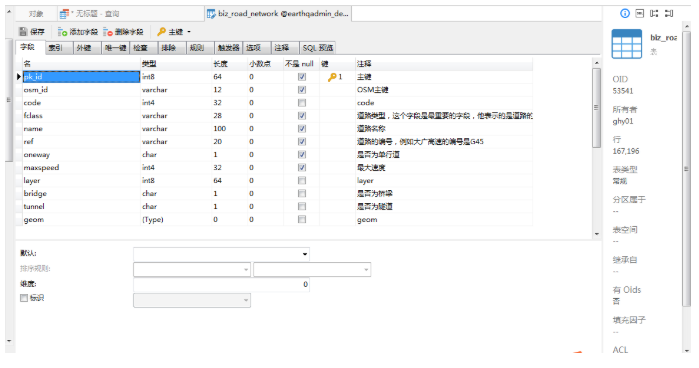Click the third layout icon in right panel header
The height and width of the screenshot is (368, 699).
tap(654, 13)
